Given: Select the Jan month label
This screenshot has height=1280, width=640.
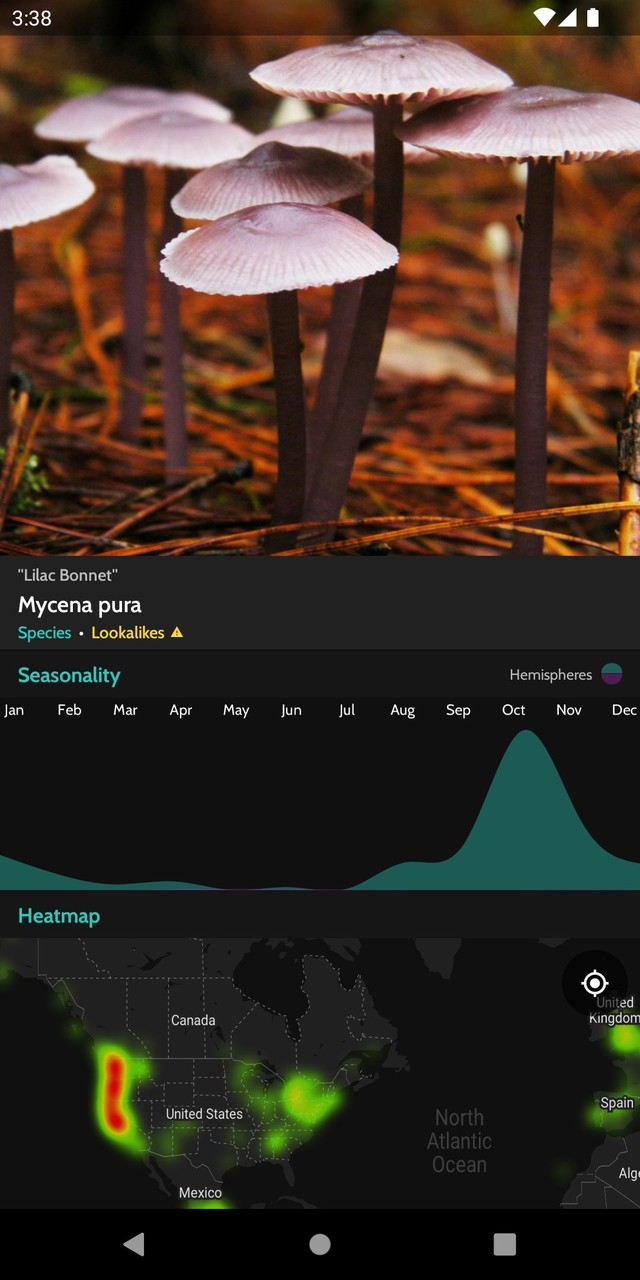Looking at the screenshot, I should click(14, 710).
